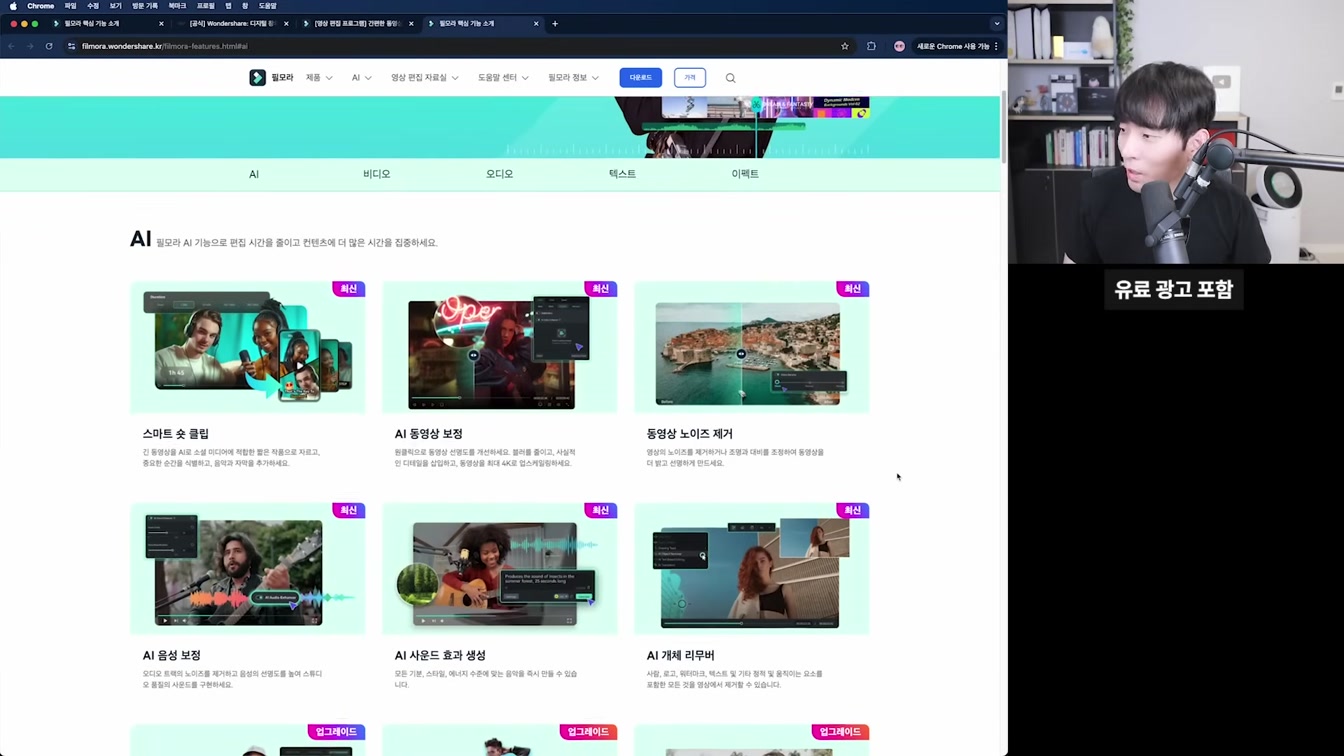Click the 최신 badge on 스마트 숏 클립
The width and height of the screenshot is (1344, 756).
tap(349, 289)
